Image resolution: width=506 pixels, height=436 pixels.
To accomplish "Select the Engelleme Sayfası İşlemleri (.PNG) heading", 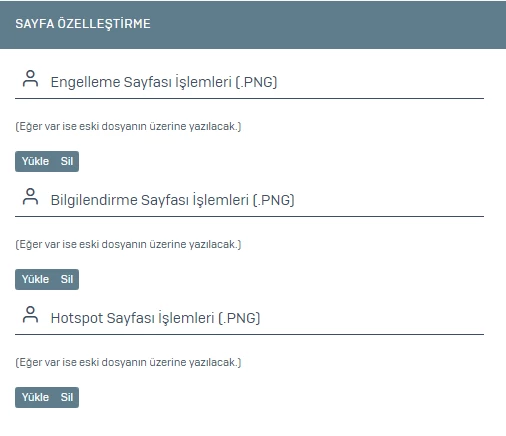I will (x=164, y=82).
